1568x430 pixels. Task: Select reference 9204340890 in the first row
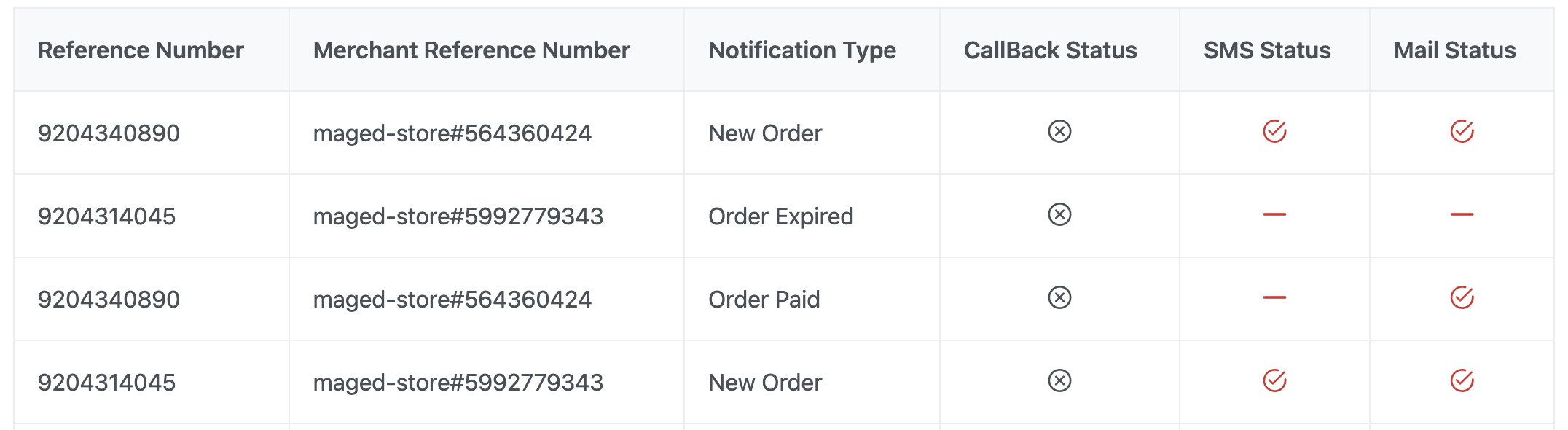pos(109,133)
